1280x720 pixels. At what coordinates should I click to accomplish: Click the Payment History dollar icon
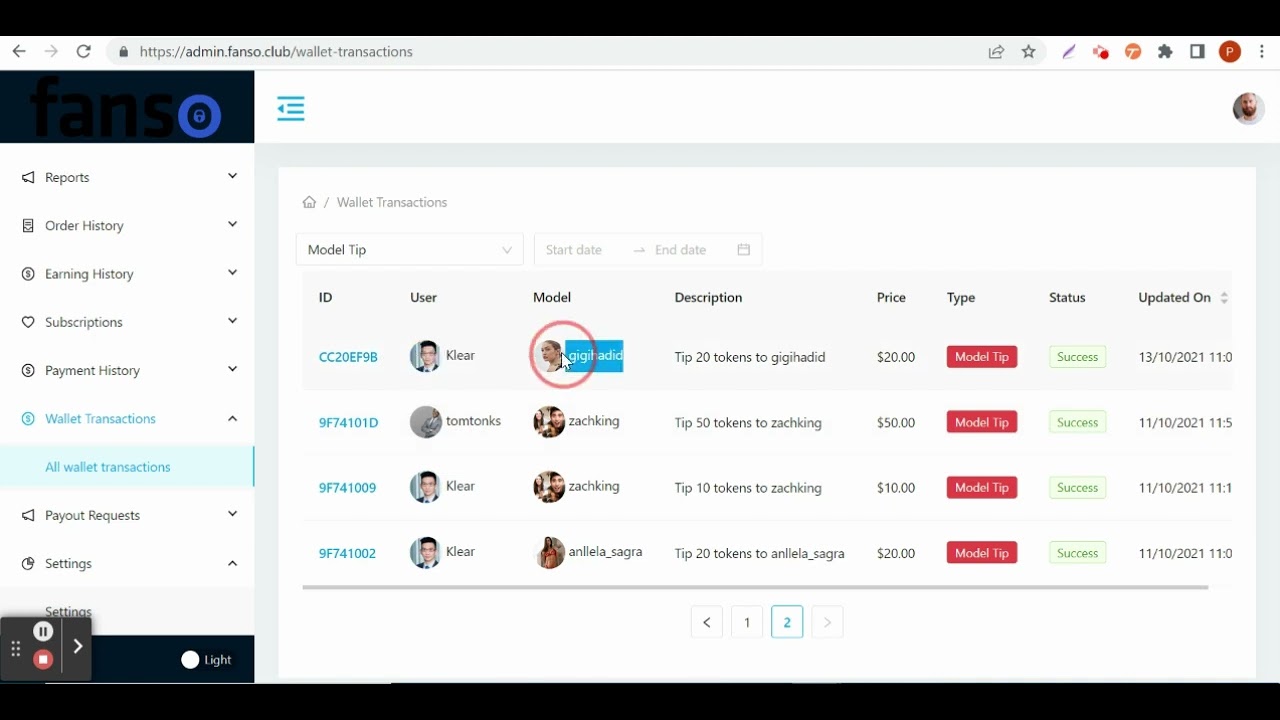[28, 371]
